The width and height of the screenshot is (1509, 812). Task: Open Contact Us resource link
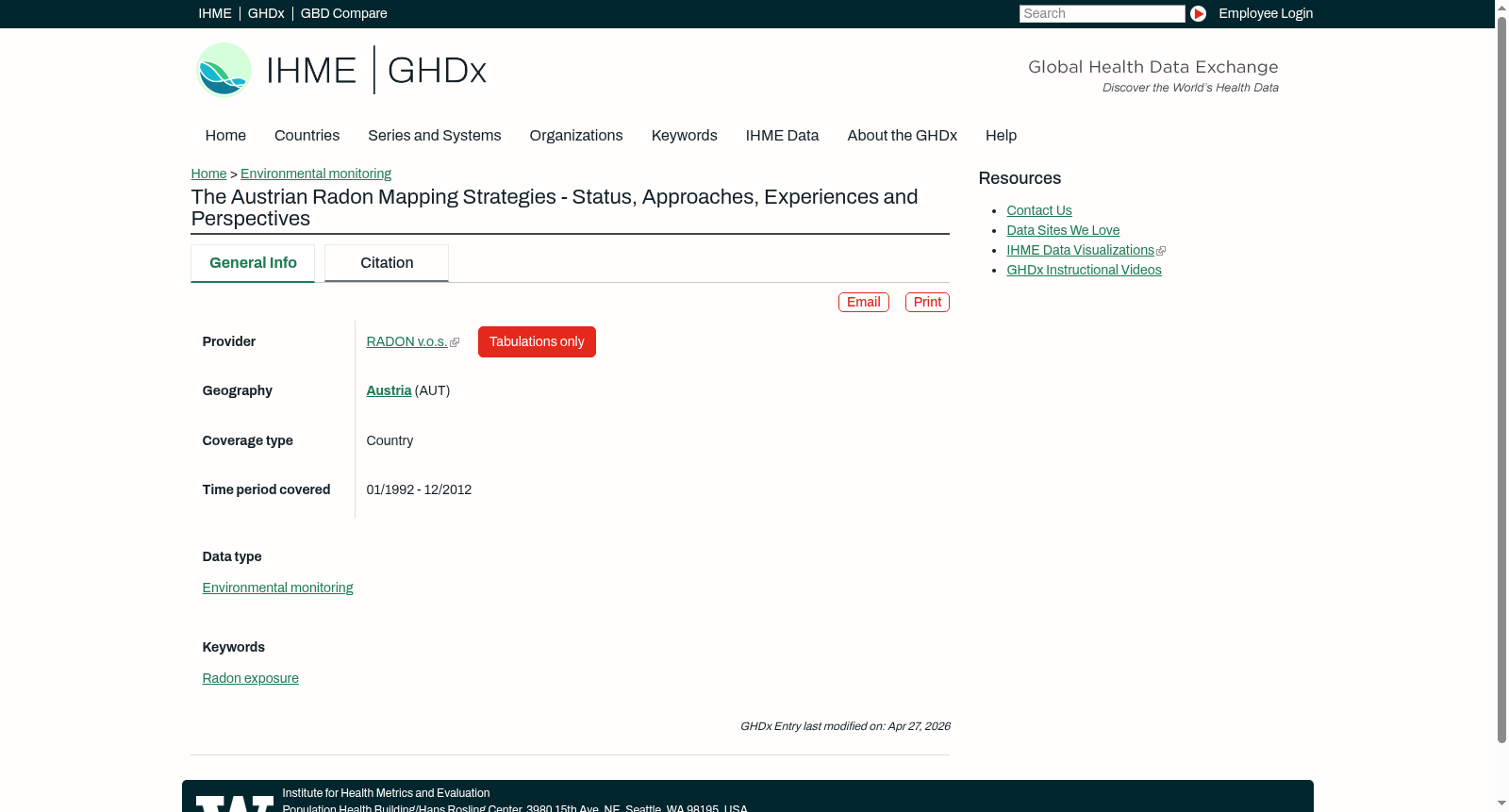tap(1039, 210)
